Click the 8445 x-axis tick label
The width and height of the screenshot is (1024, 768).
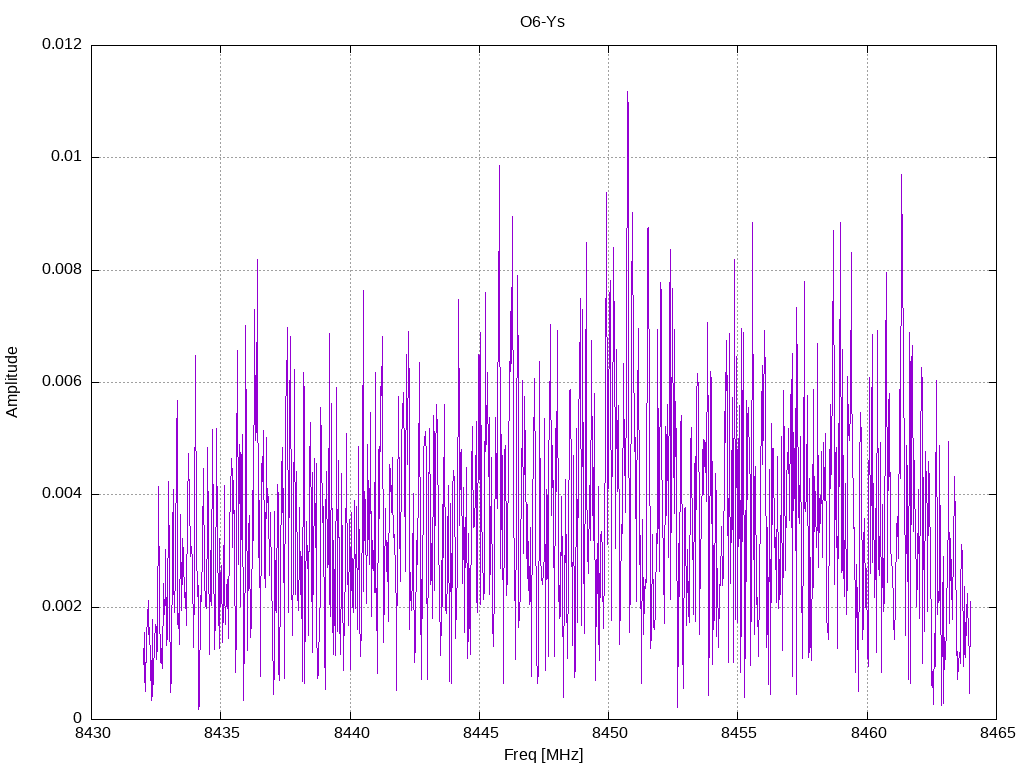(x=481, y=733)
